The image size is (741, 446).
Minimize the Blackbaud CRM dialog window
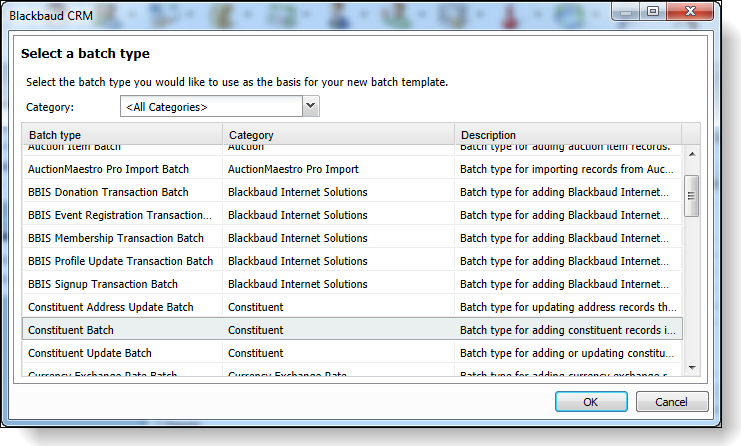(x=626, y=11)
